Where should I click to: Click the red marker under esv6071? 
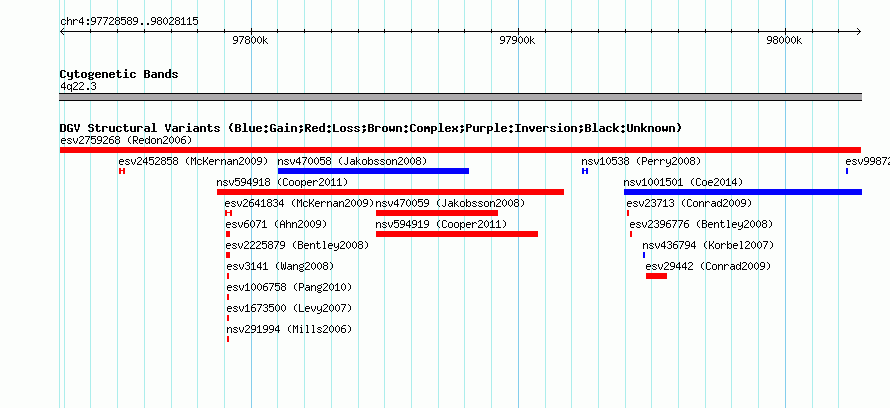[228, 234]
